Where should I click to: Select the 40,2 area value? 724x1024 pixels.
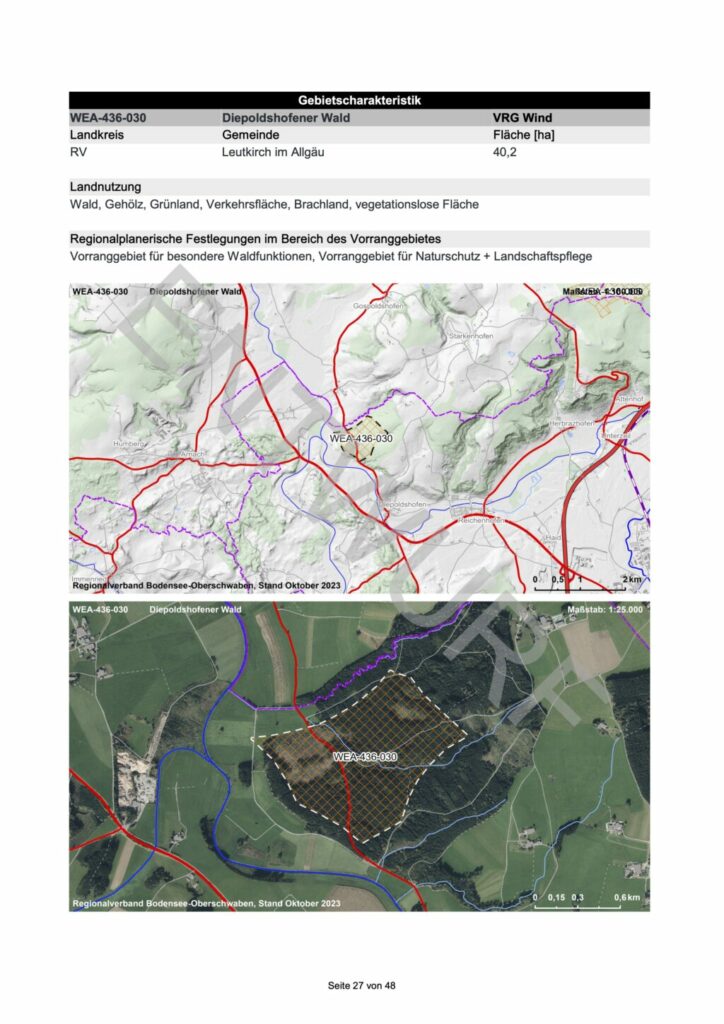[505, 153]
